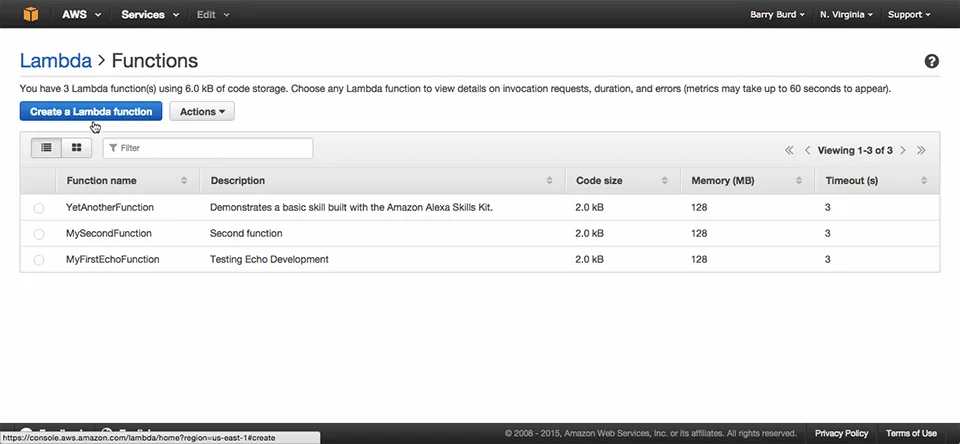
Task: Click the Description column header
Action: (382, 181)
